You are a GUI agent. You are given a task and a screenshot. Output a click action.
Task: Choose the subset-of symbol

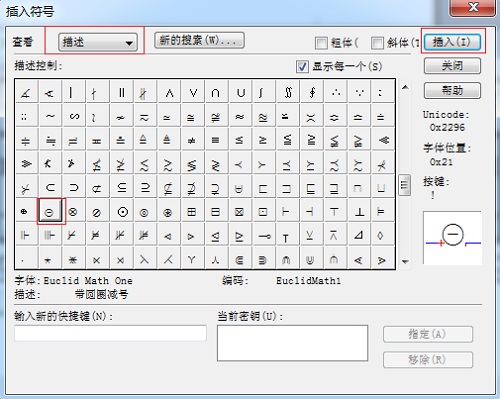click(x=50, y=188)
